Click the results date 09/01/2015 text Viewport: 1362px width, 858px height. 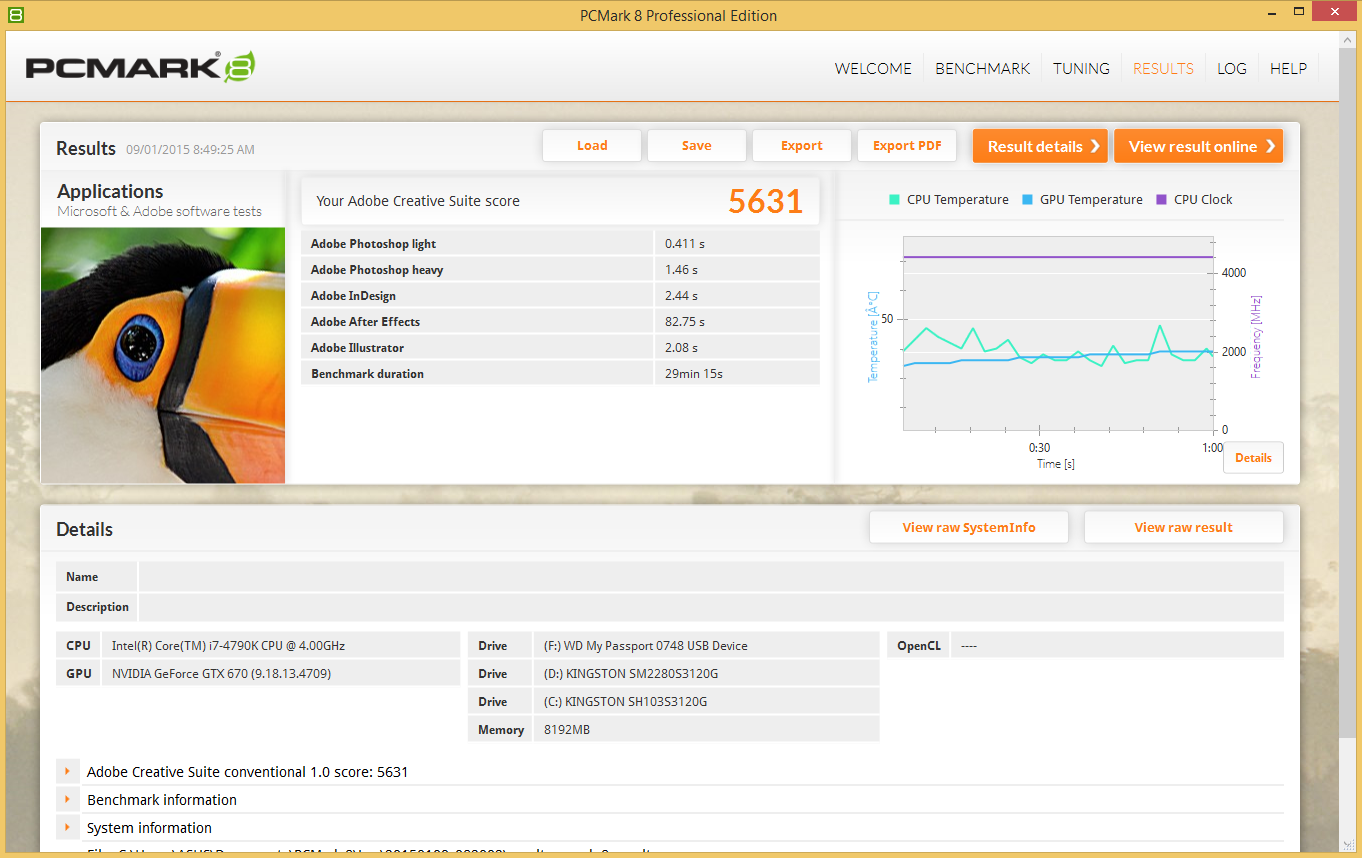point(190,150)
